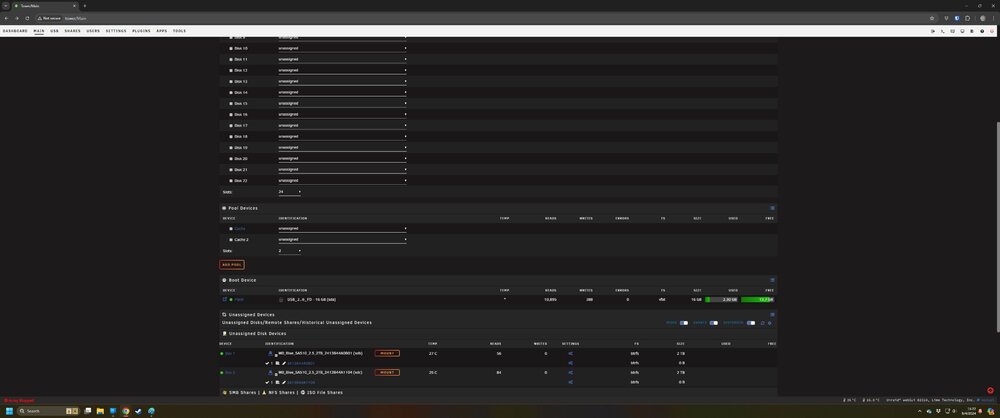This screenshot has width=1000, height=418.
Task: Open the Plugins menu item
Action: (142, 31)
